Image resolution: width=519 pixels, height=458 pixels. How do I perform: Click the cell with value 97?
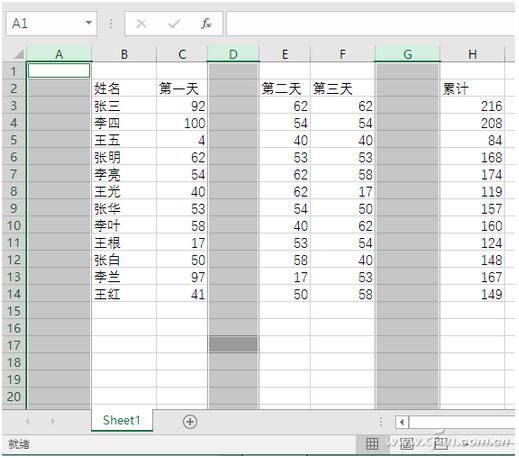[x=182, y=277]
